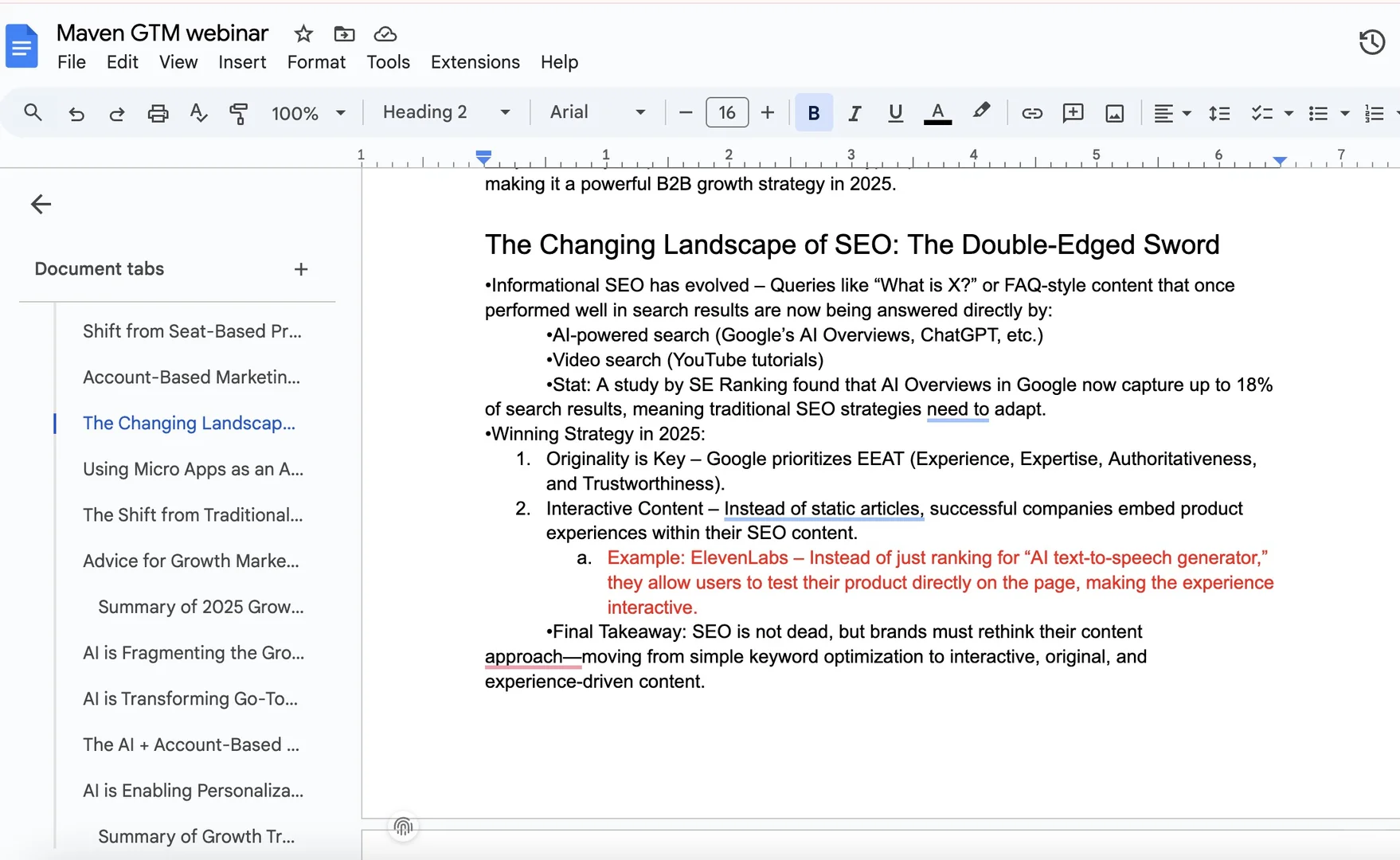Open Advice for Growth Marketers outline heading
The height and width of the screenshot is (860, 1400).
click(191, 561)
